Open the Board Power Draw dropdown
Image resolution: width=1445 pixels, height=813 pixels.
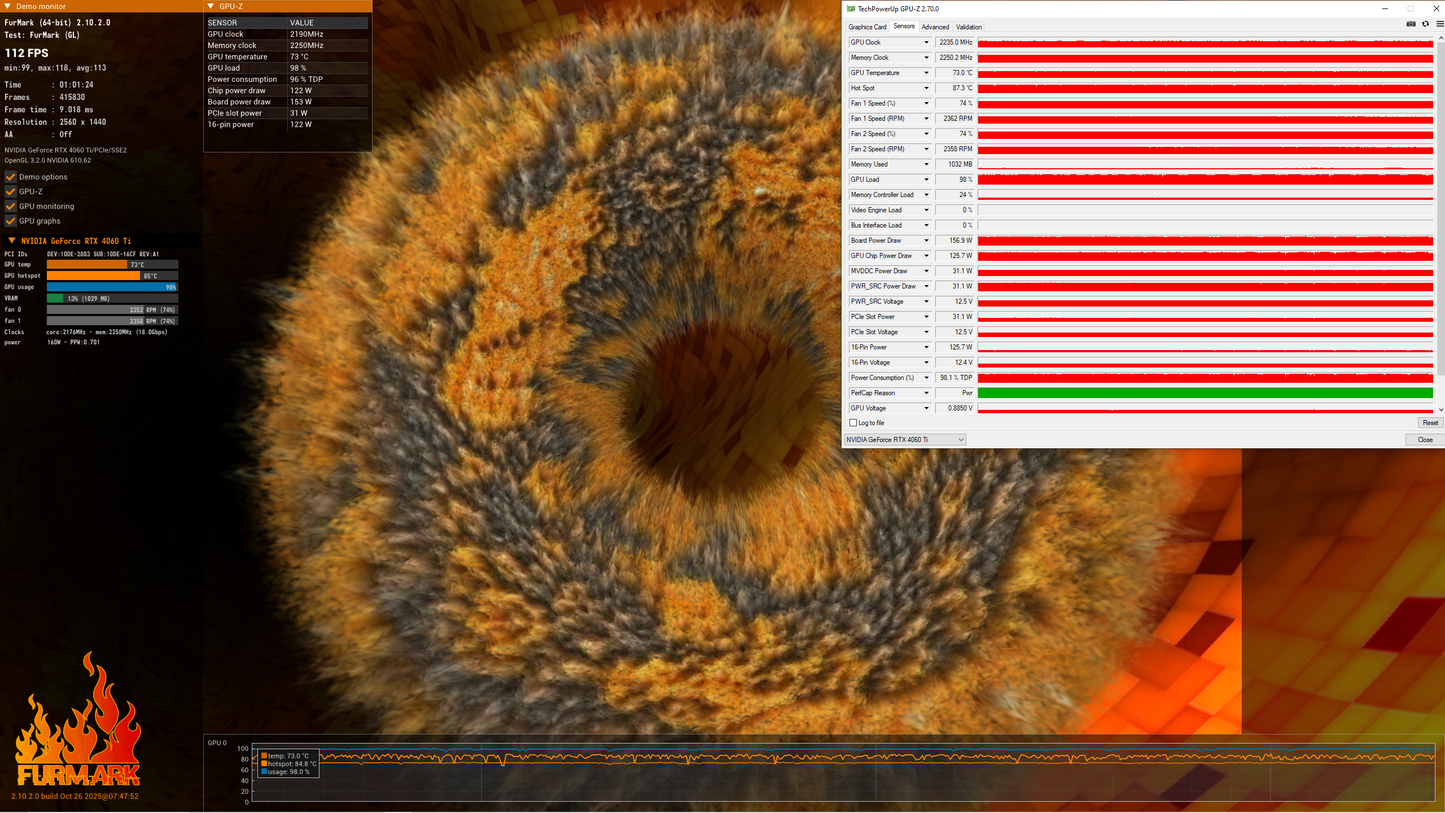[x=927, y=241]
